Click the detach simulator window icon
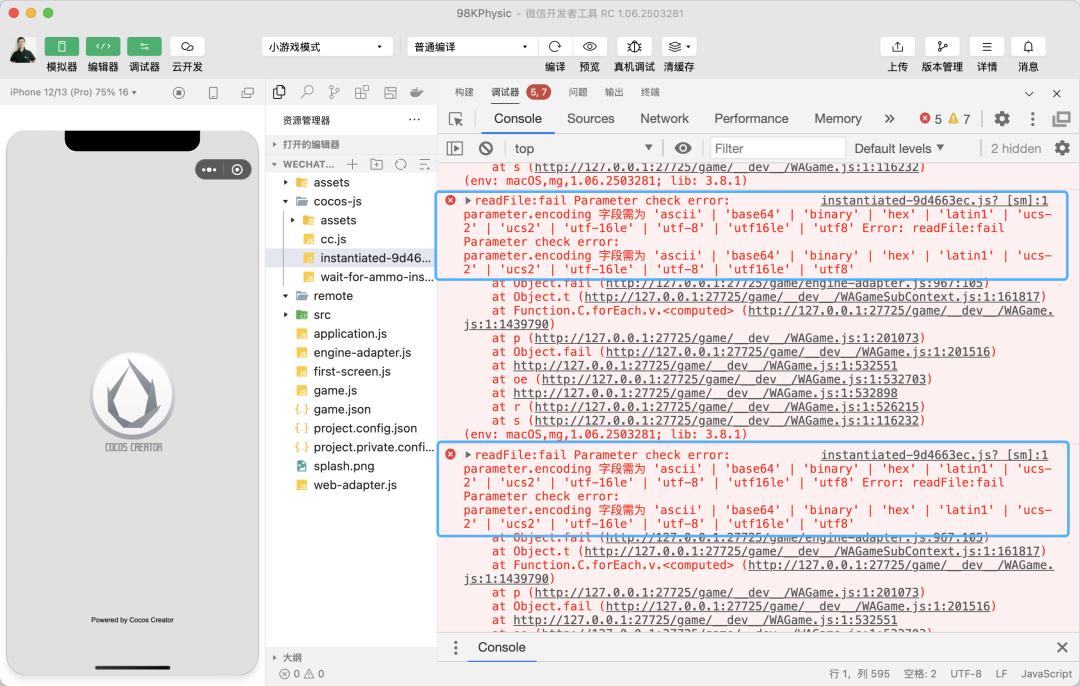The height and width of the screenshot is (686, 1080). (247, 92)
